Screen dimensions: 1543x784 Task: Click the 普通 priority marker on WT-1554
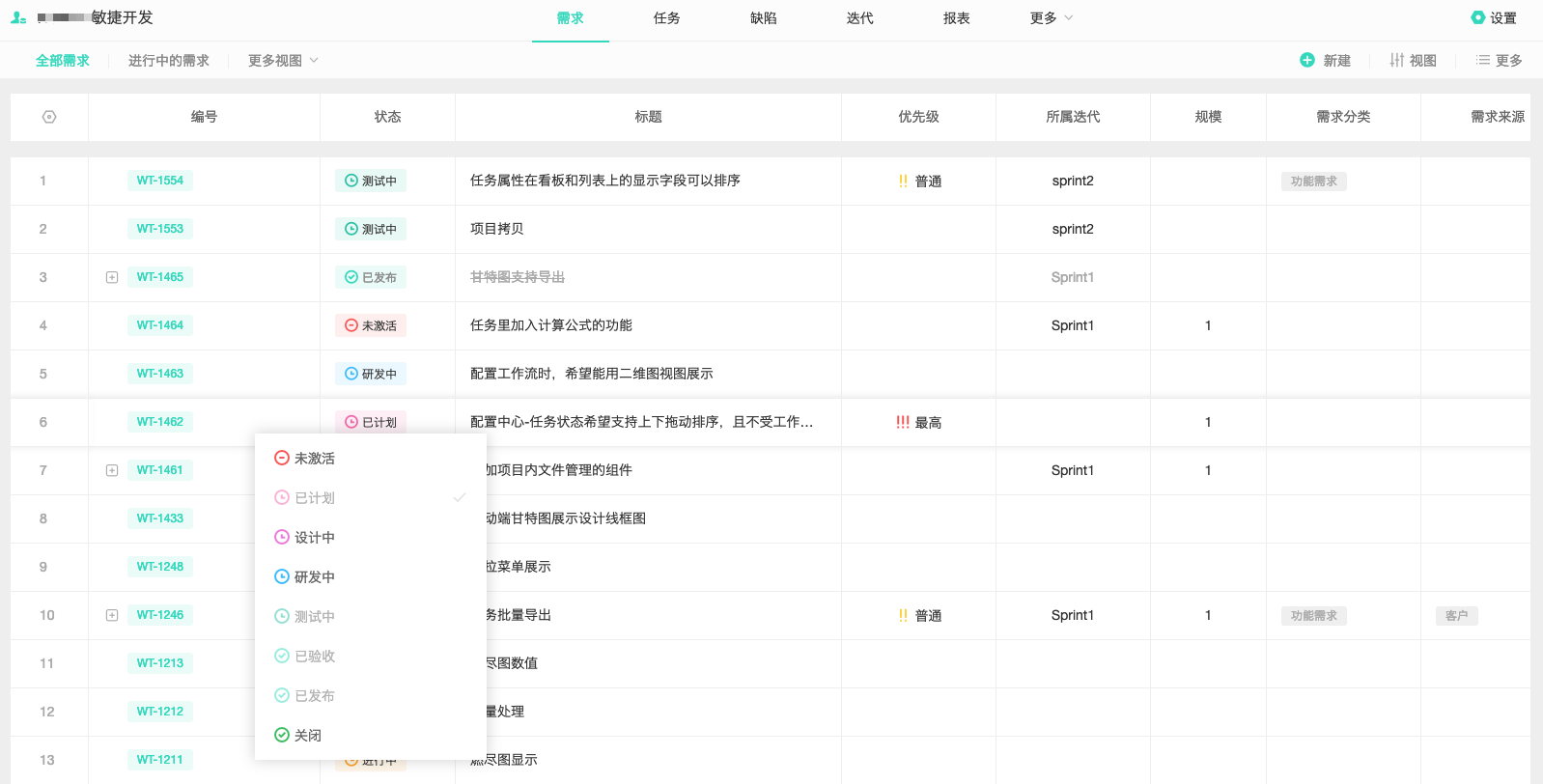click(919, 181)
